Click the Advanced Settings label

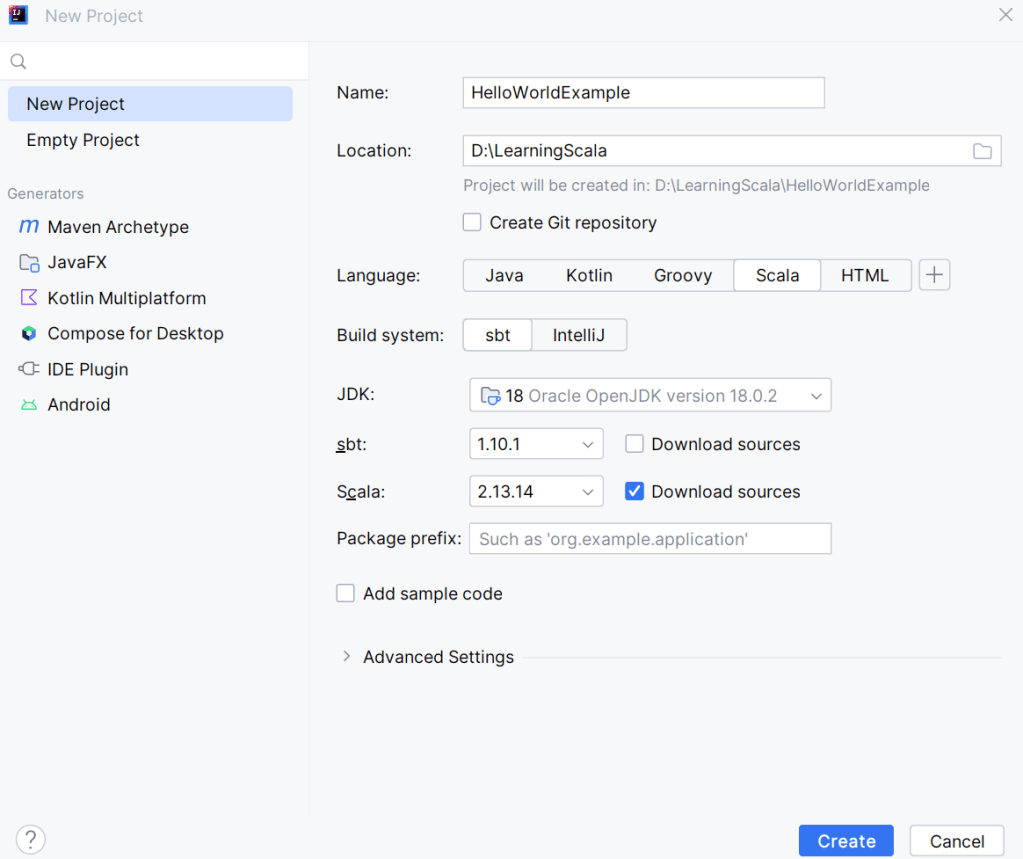click(x=438, y=657)
